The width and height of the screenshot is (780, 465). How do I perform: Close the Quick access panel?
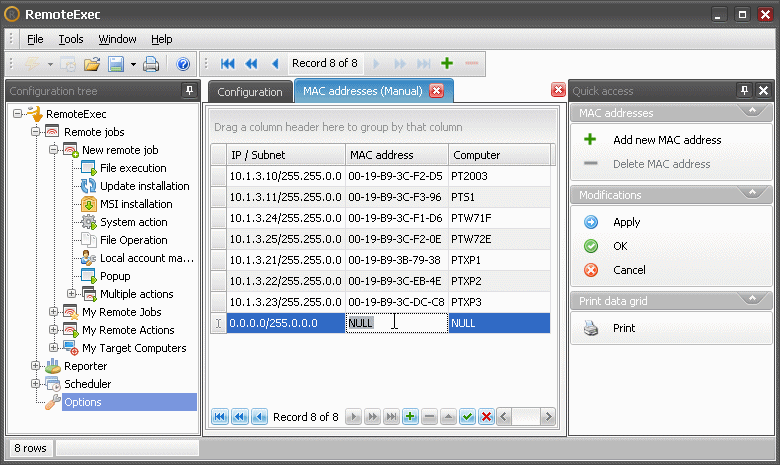click(x=763, y=91)
